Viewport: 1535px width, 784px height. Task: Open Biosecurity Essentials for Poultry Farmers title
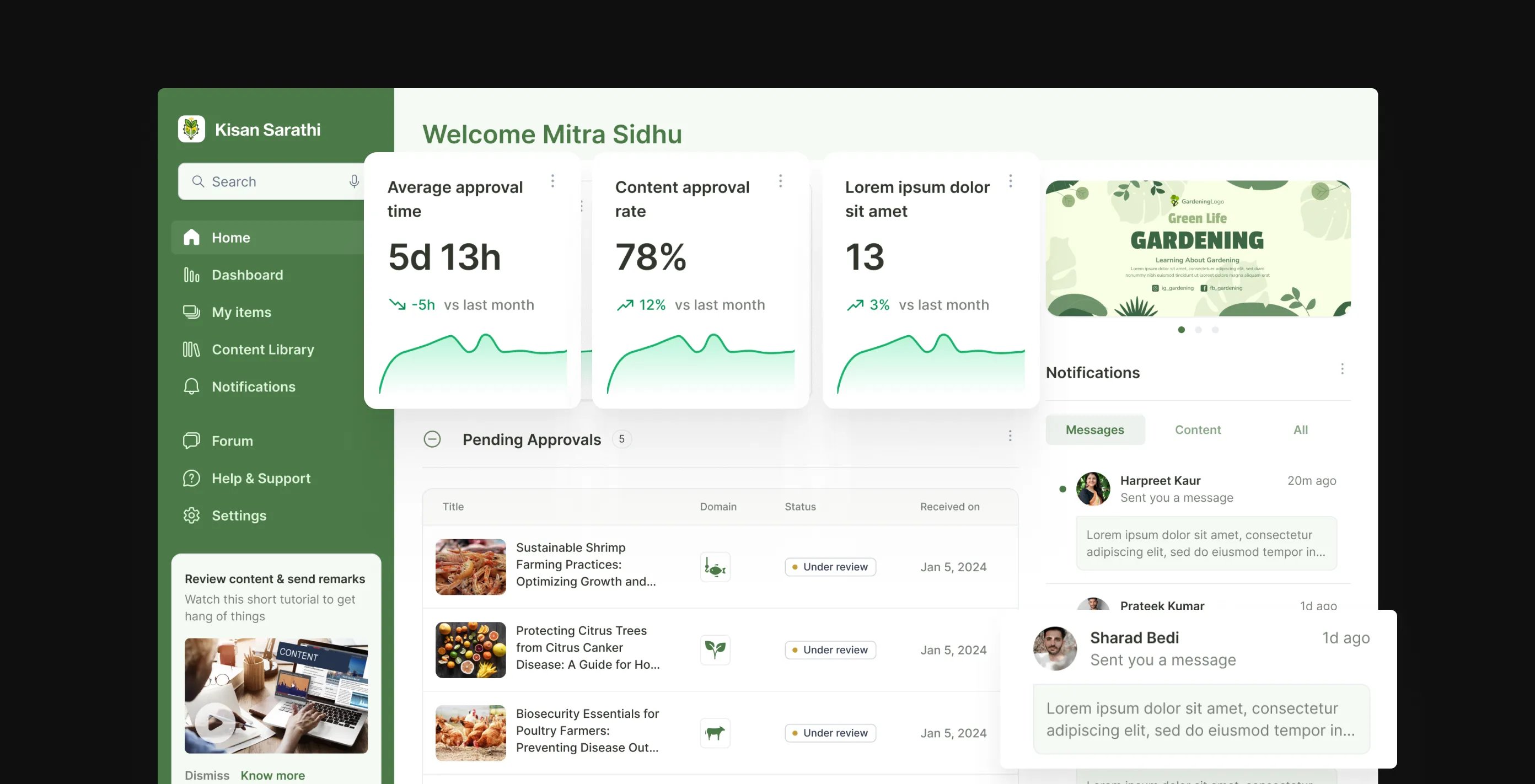click(588, 731)
